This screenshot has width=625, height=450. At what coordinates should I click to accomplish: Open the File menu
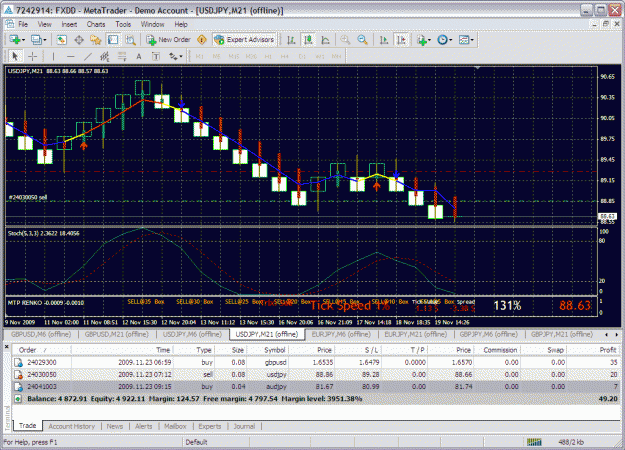(23, 24)
